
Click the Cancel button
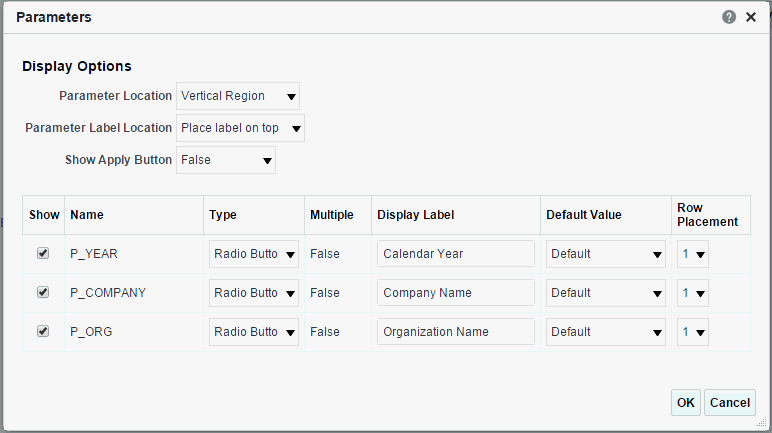(x=730, y=402)
